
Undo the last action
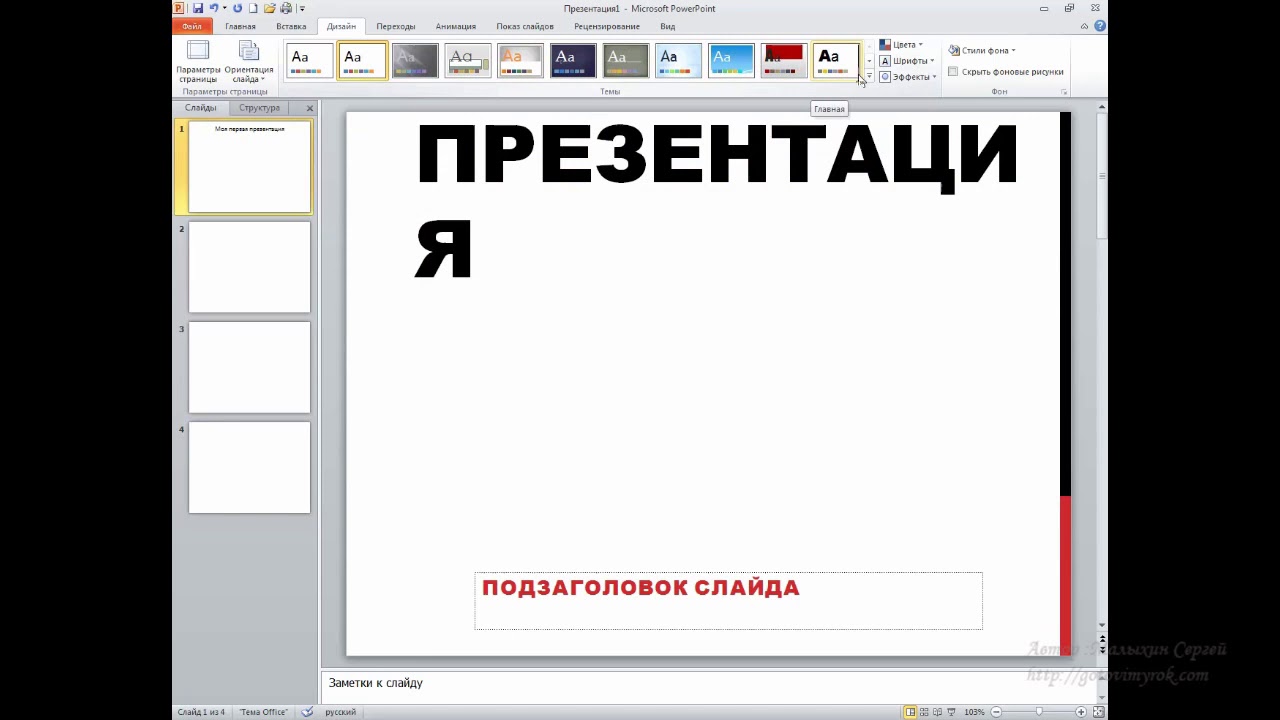(x=213, y=8)
